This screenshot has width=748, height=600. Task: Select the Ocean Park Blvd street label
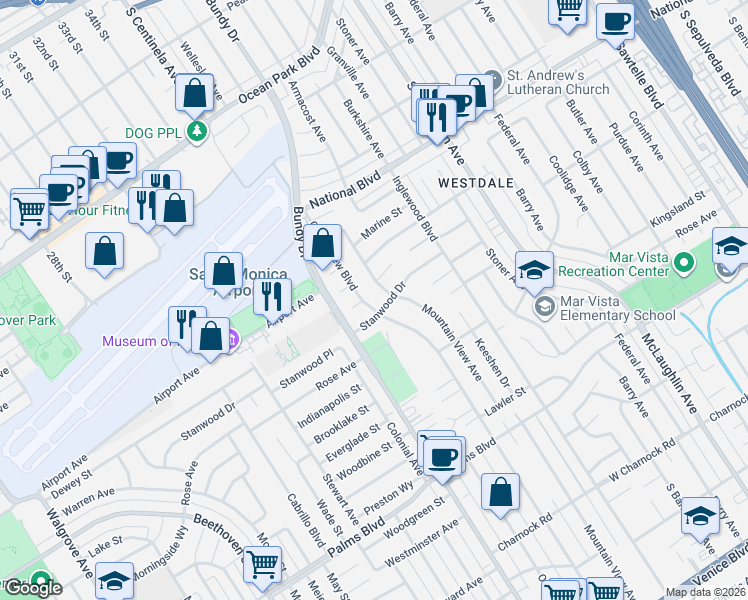point(278,75)
